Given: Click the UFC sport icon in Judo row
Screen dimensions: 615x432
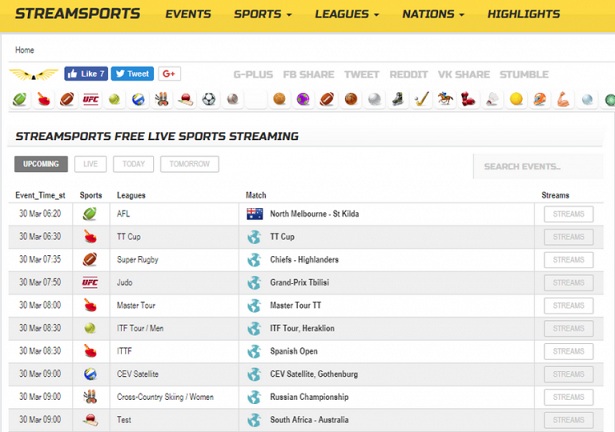Looking at the screenshot, I should coord(90,283).
